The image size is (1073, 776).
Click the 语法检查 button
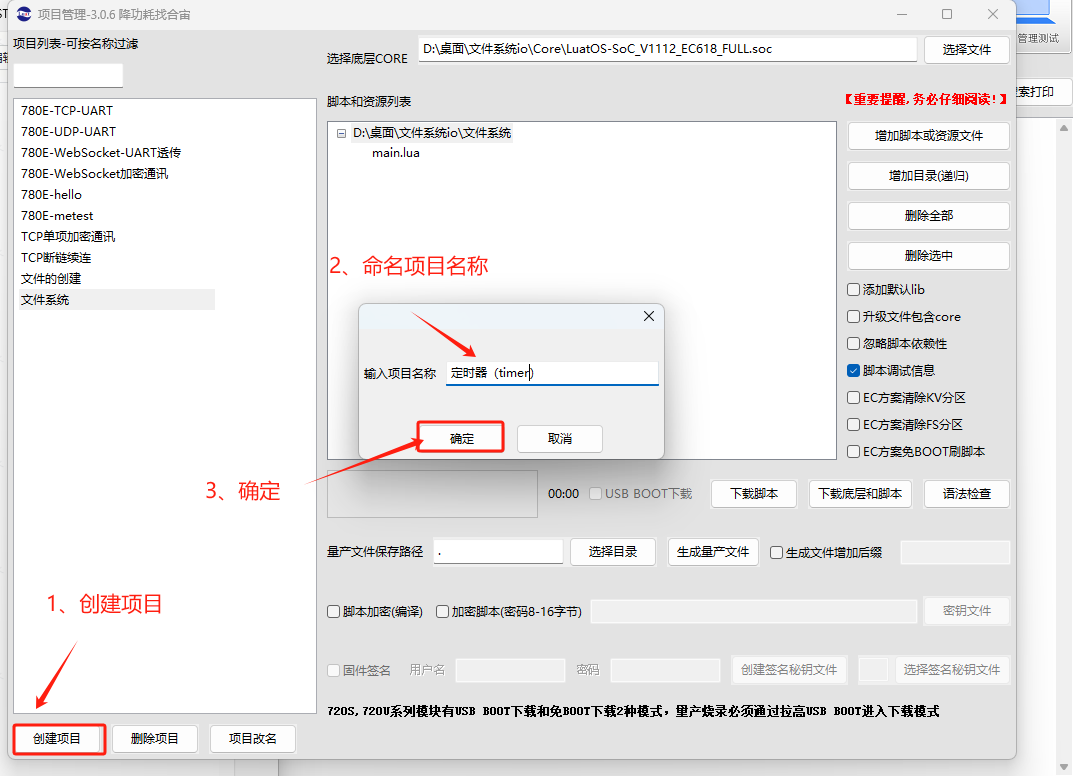(x=966, y=493)
